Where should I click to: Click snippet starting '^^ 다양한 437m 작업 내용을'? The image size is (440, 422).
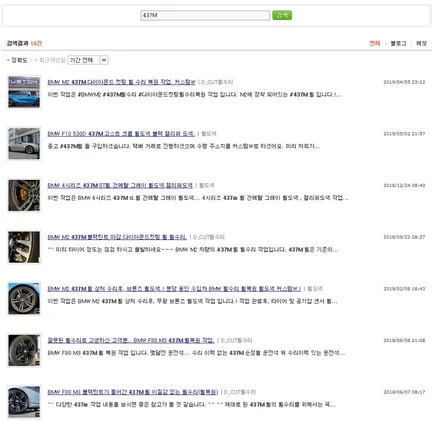point(191,405)
